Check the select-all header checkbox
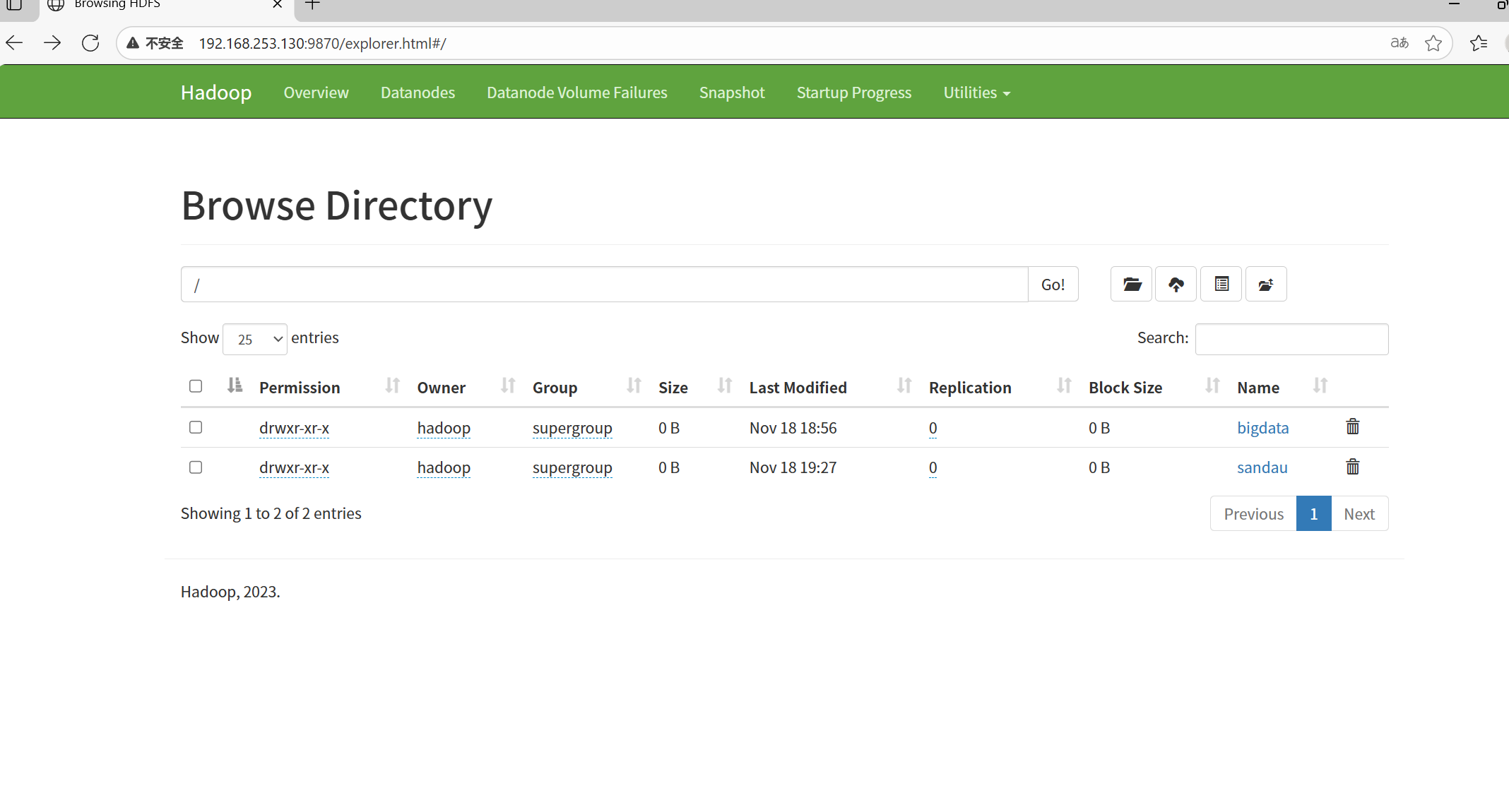The height and width of the screenshot is (812, 1509). tap(196, 386)
